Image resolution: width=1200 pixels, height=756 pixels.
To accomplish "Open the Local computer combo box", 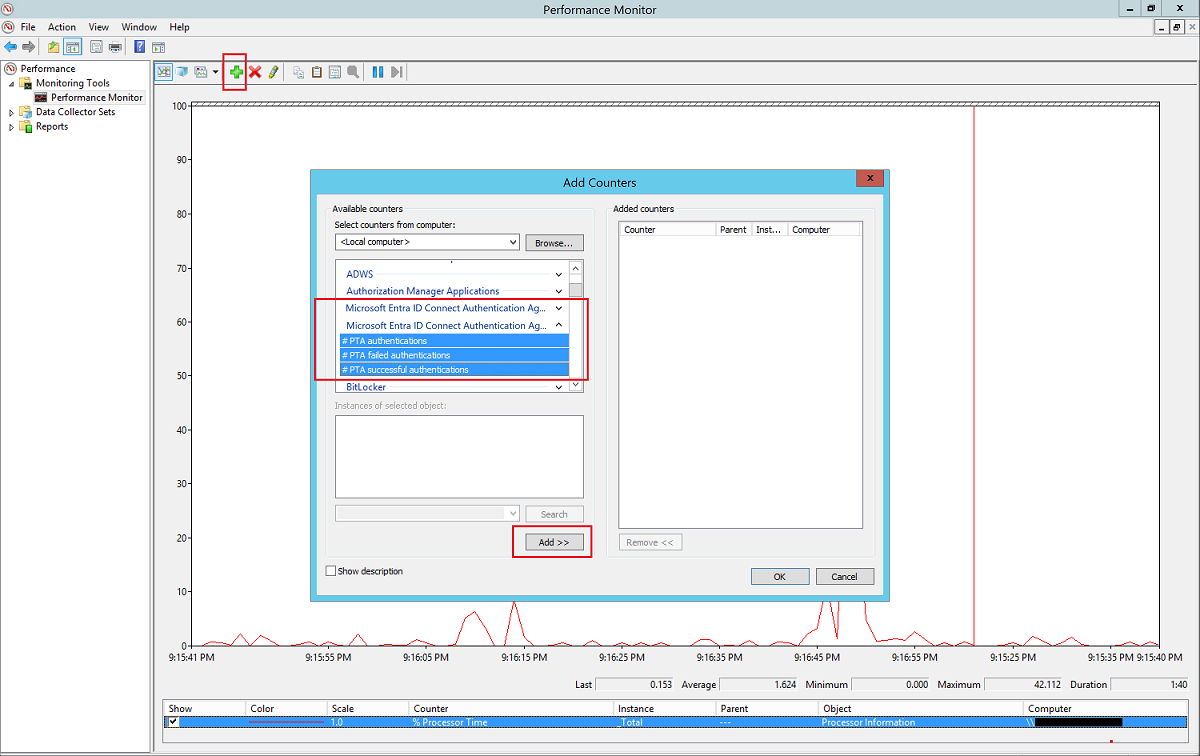I will tap(427, 242).
